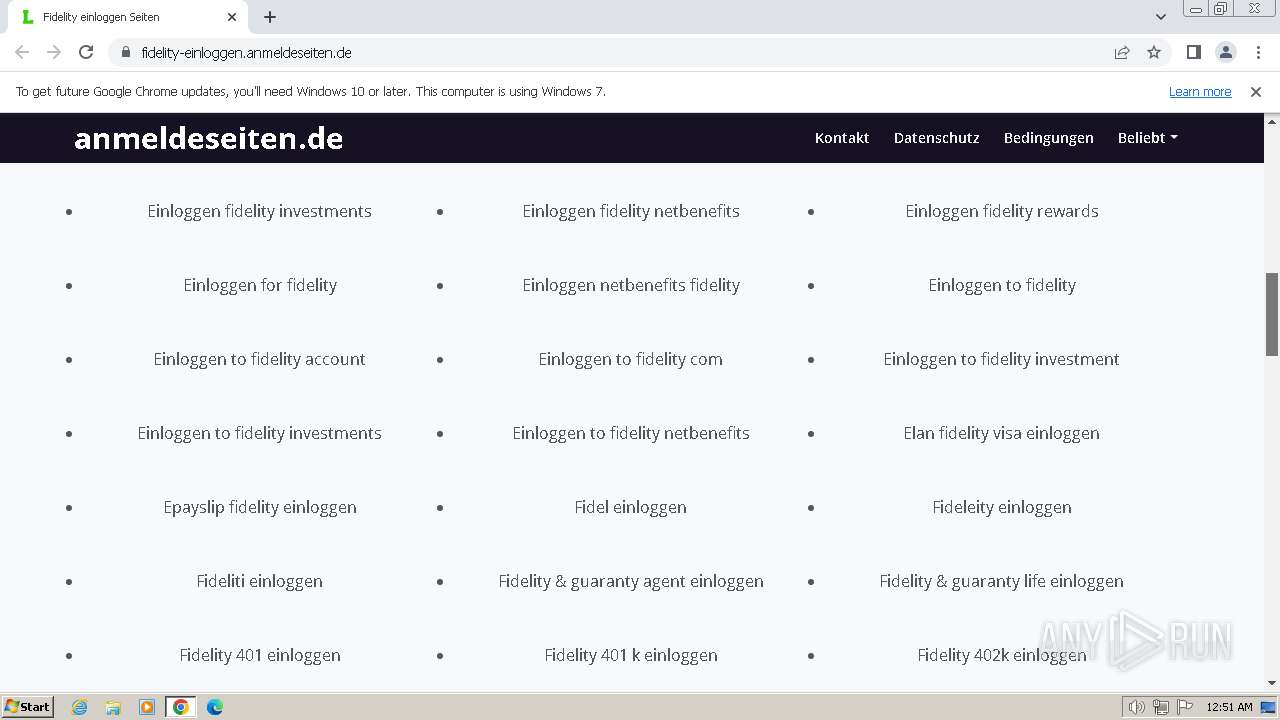1280x720 pixels.
Task: Launch Internet Explorer from taskbar
Action: coord(80,707)
